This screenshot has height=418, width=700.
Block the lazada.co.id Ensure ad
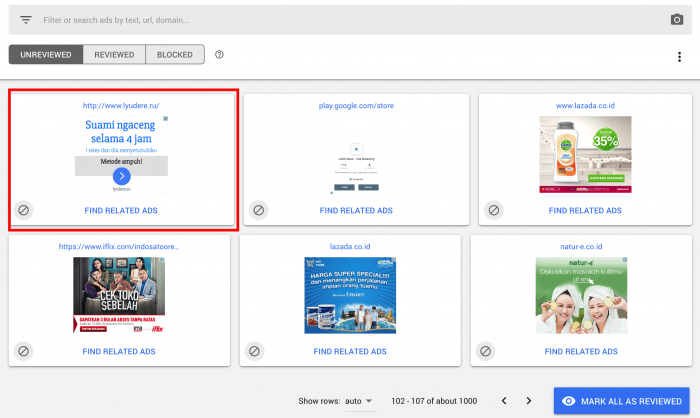coord(254,351)
